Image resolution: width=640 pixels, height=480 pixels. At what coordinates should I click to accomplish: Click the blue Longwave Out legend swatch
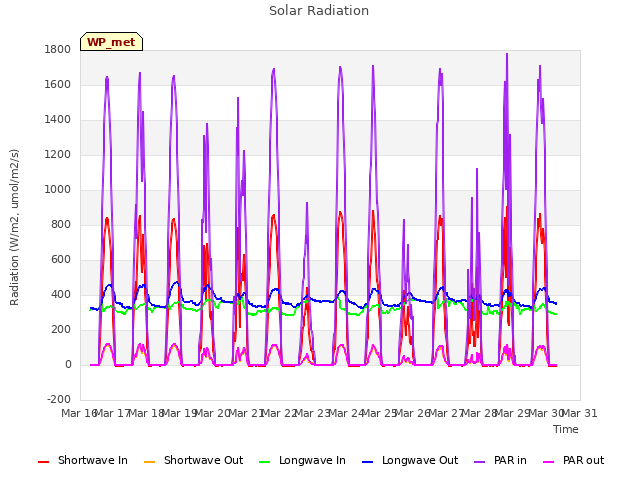[x=367, y=462]
